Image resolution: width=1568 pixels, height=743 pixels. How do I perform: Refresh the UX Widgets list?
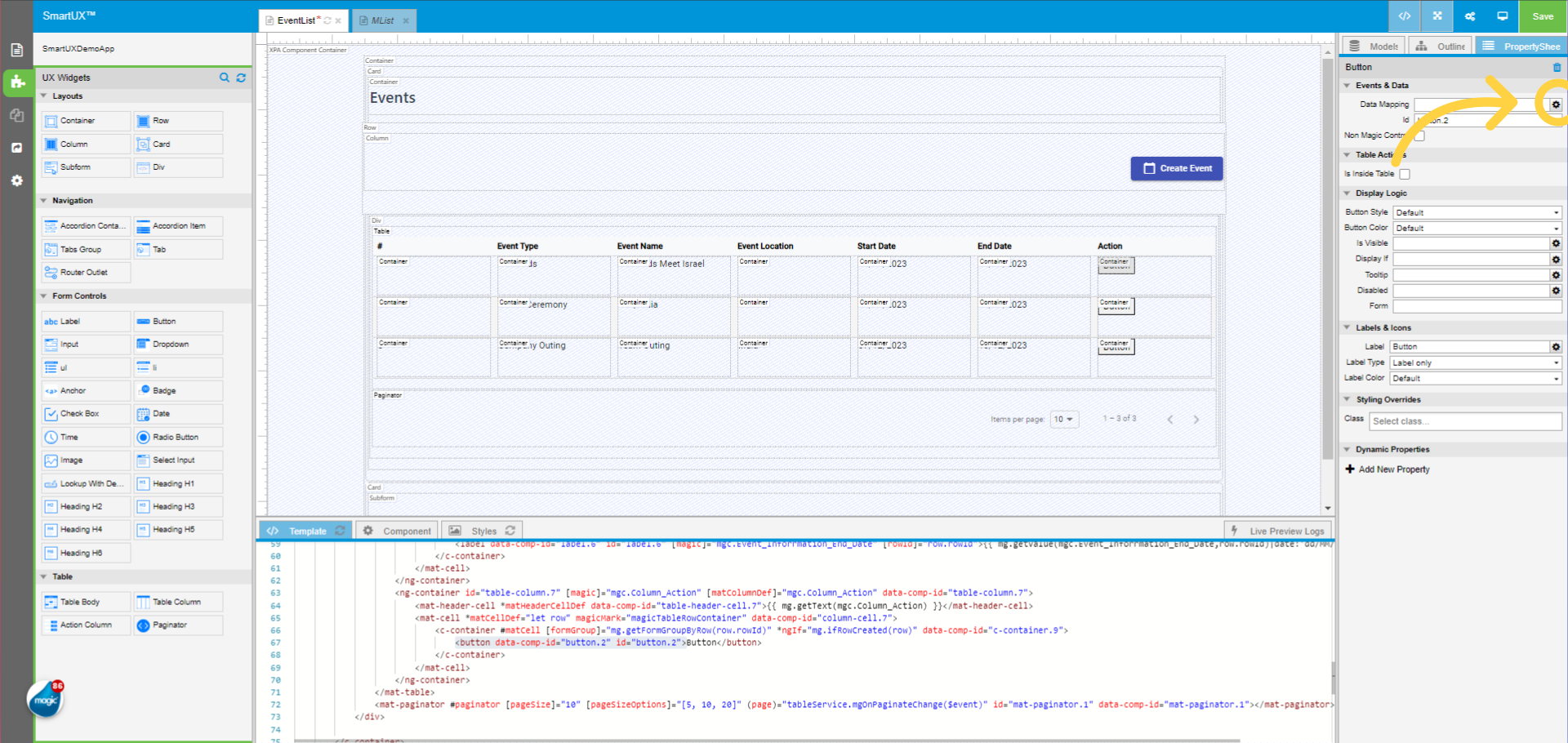241,78
